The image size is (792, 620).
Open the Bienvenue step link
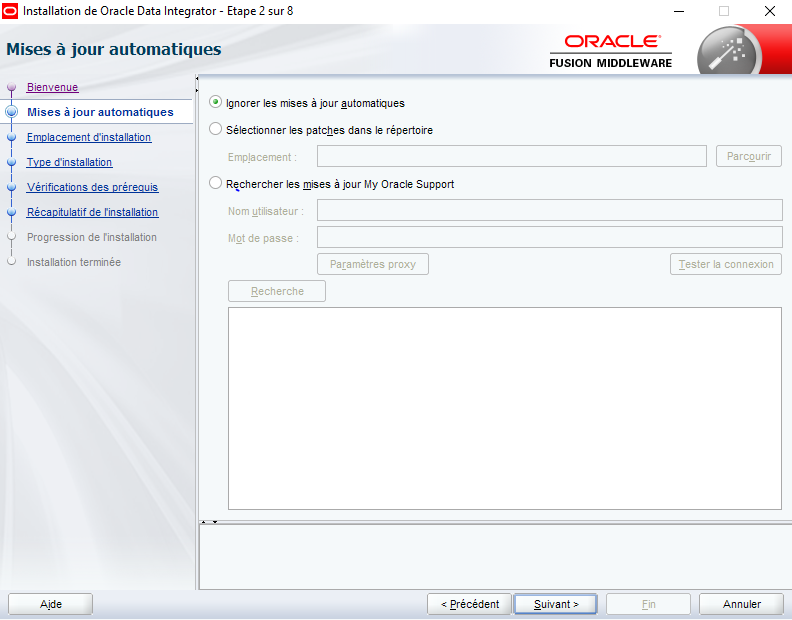(x=53, y=87)
